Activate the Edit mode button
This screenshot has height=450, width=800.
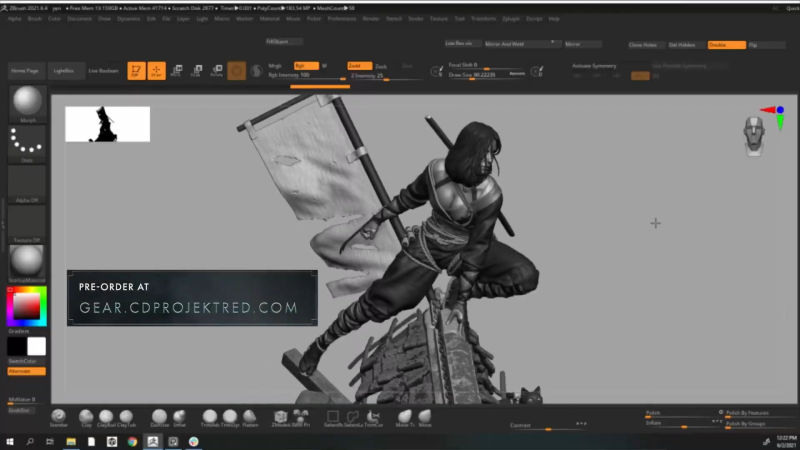point(136,70)
